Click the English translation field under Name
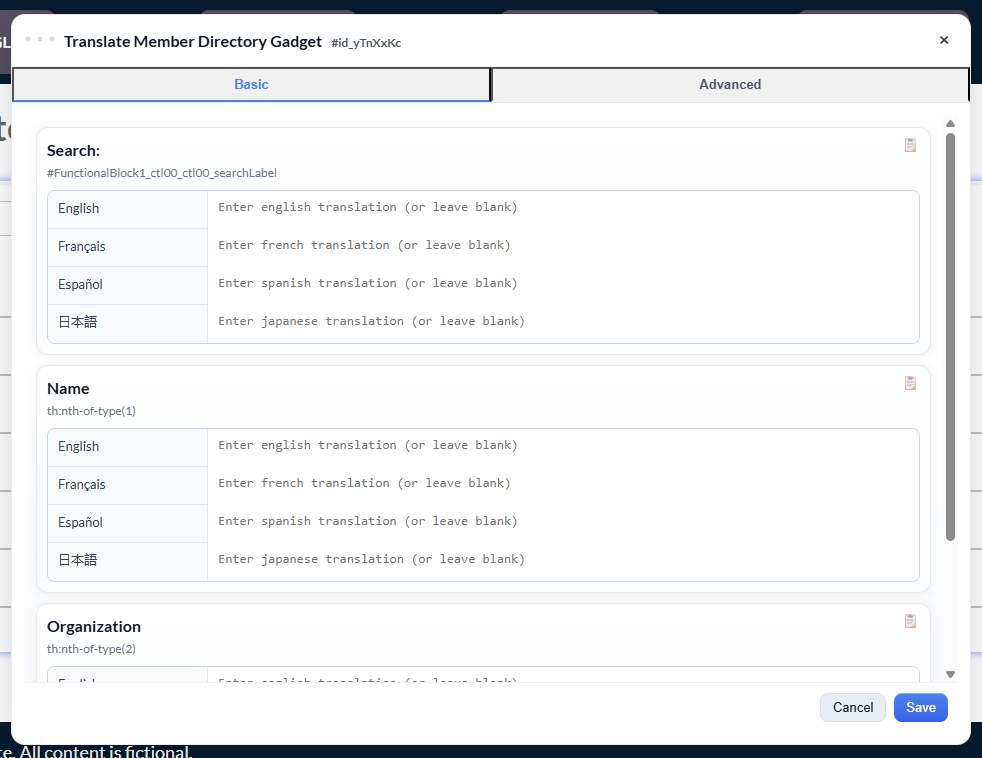982x758 pixels. point(560,445)
